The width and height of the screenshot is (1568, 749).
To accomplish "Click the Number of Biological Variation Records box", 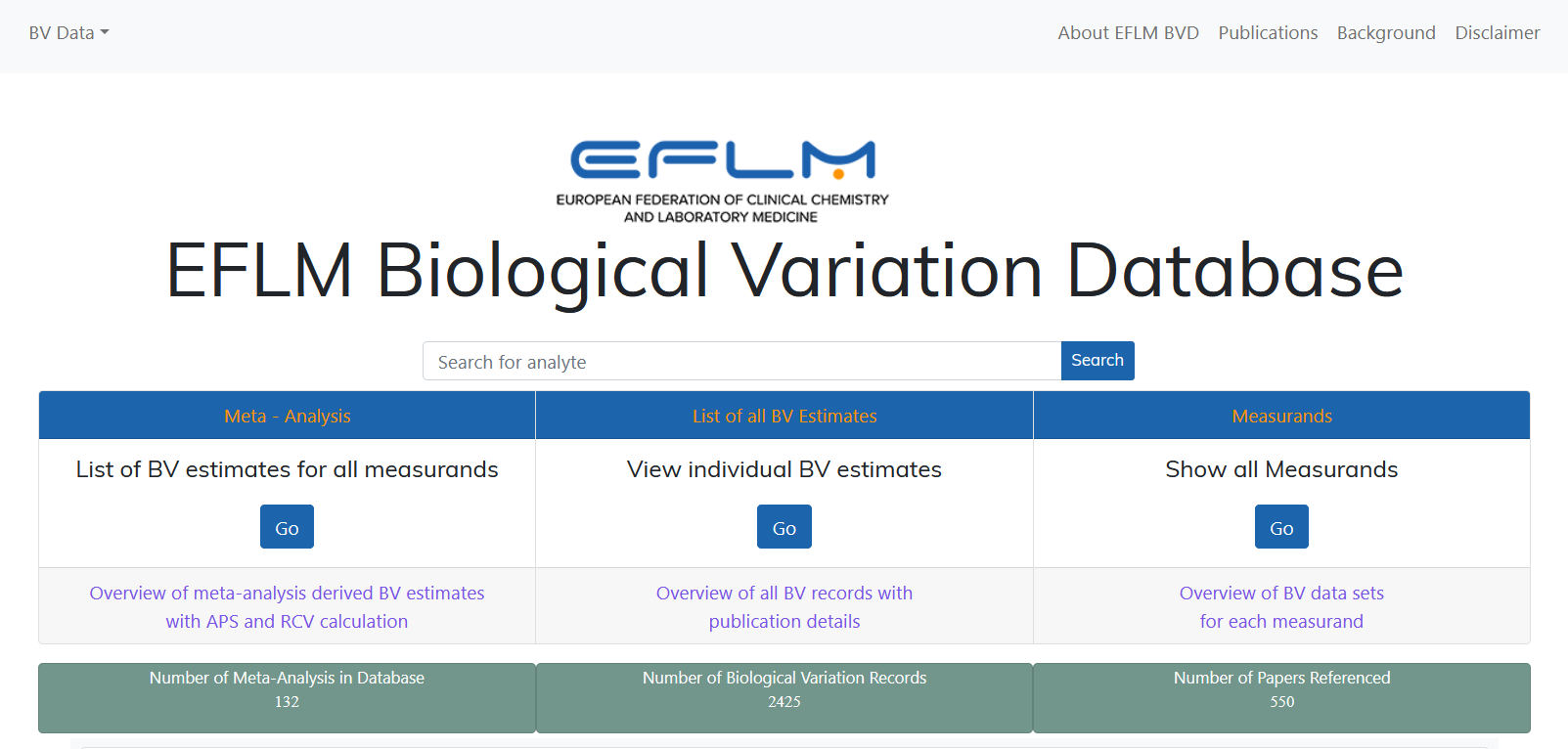I will tap(784, 698).
